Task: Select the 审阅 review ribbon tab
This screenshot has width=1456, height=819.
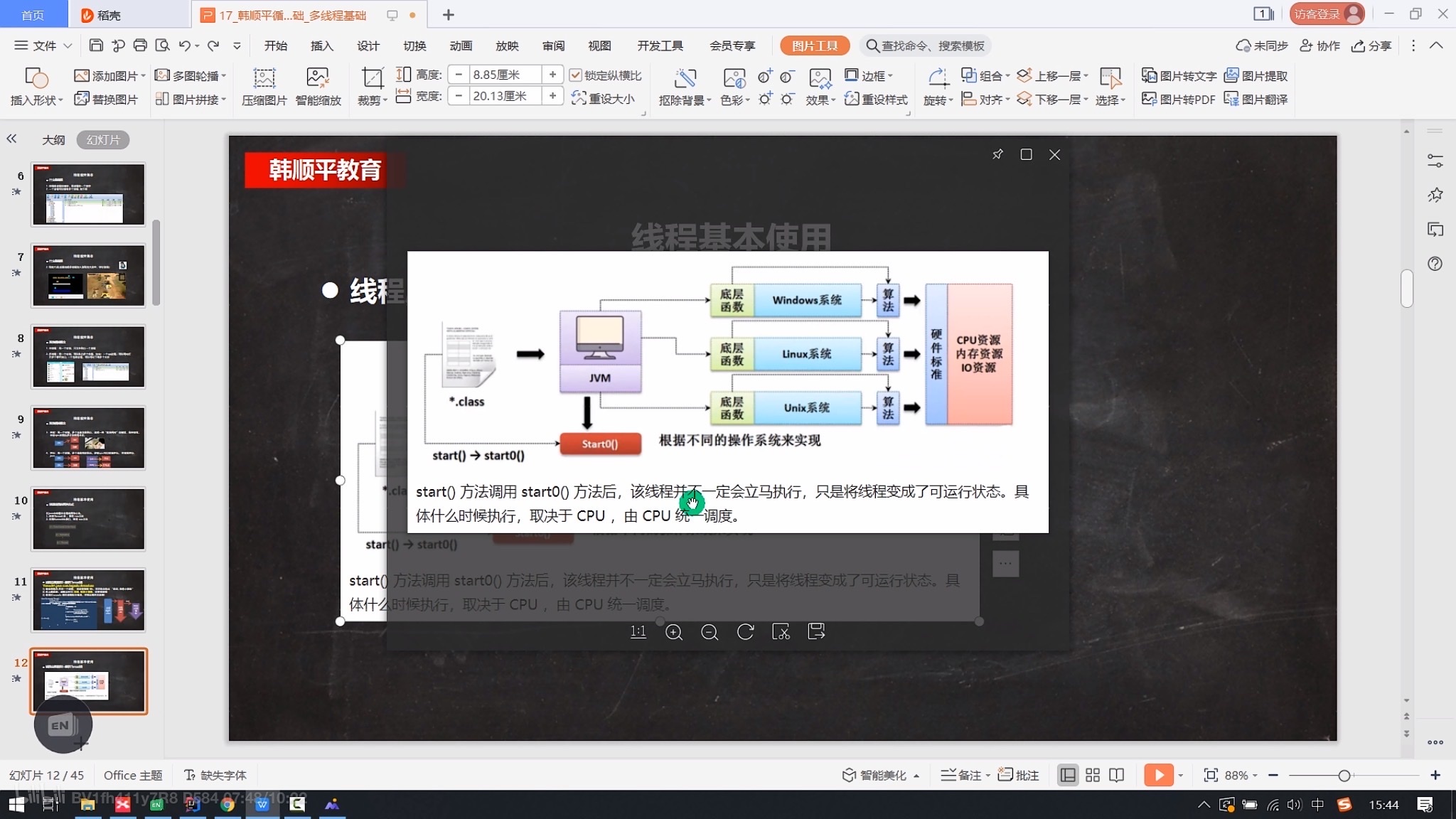Action: tap(553, 45)
